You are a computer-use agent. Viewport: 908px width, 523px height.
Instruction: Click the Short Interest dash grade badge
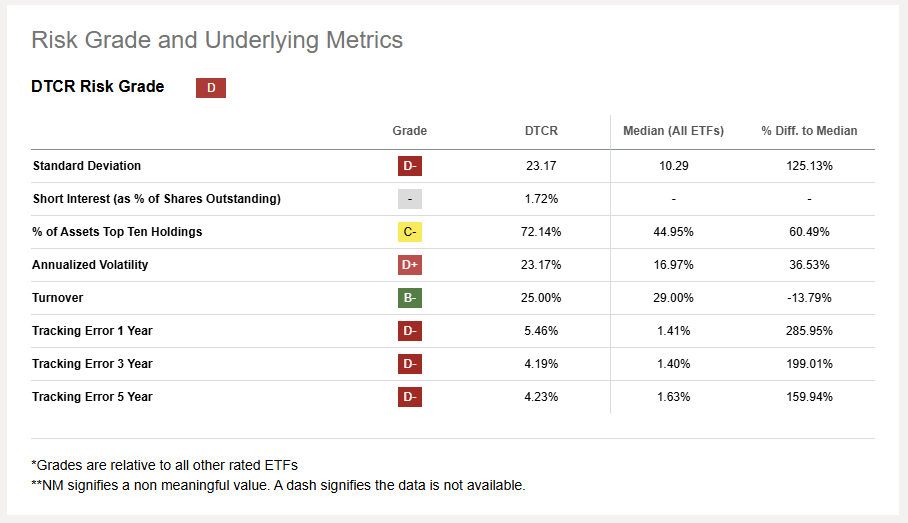[x=409, y=199]
